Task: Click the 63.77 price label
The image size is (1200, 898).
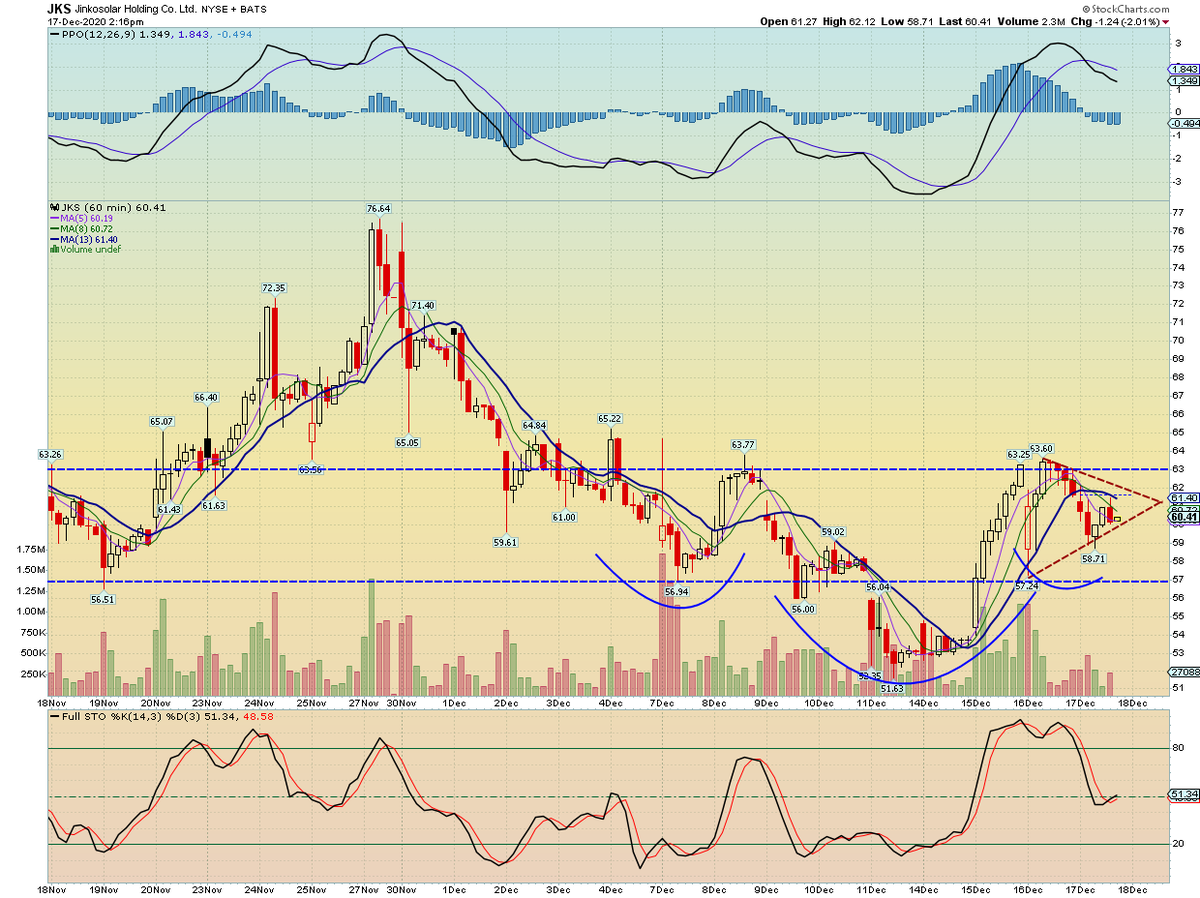Action: 743,445
